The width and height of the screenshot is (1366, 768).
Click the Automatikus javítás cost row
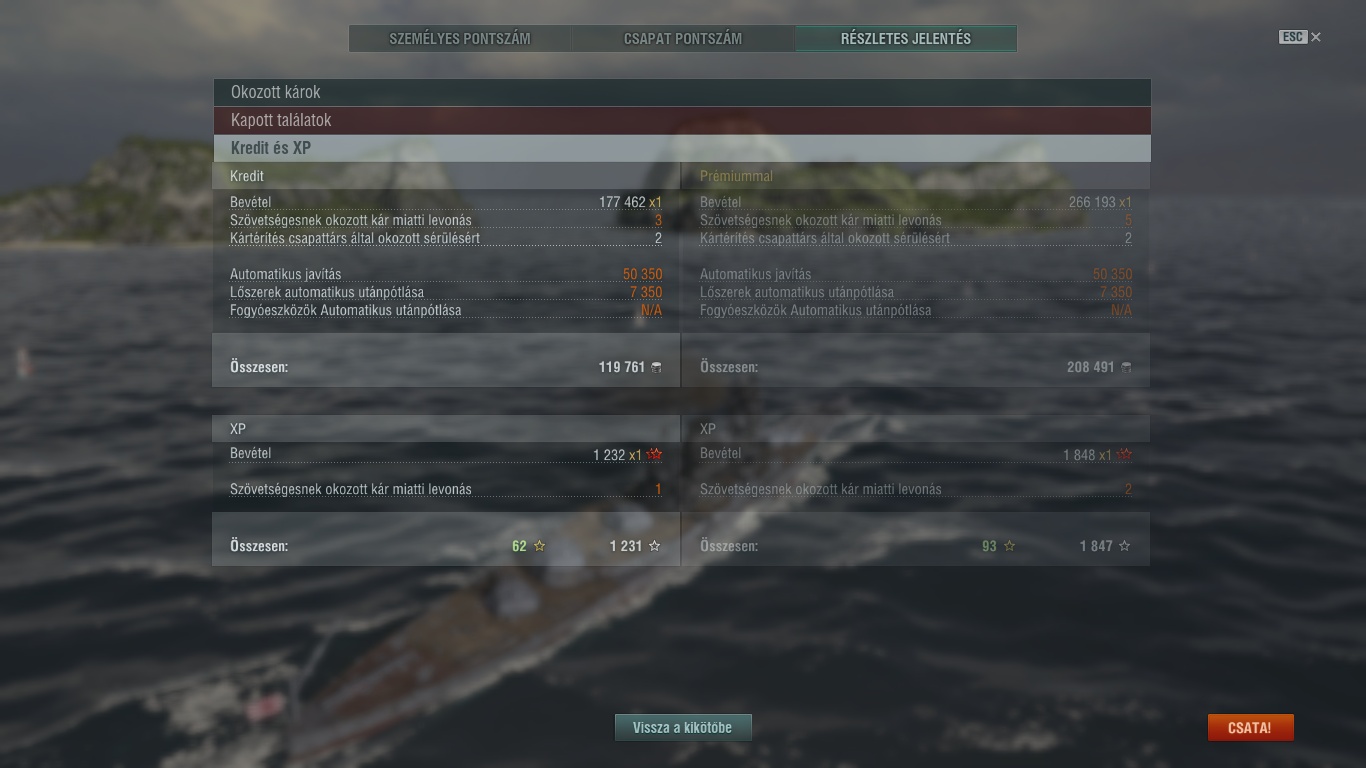tap(446, 274)
